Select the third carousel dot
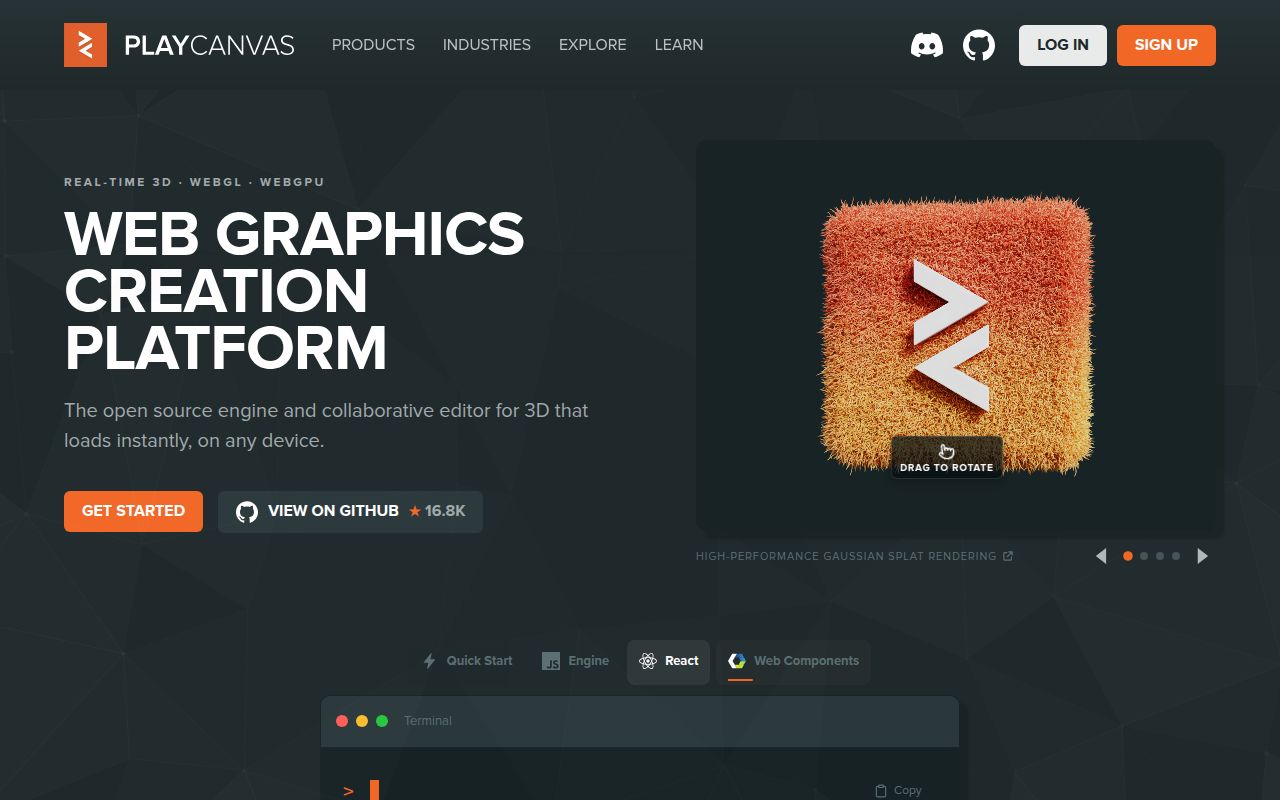1280x800 pixels. coord(1160,556)
